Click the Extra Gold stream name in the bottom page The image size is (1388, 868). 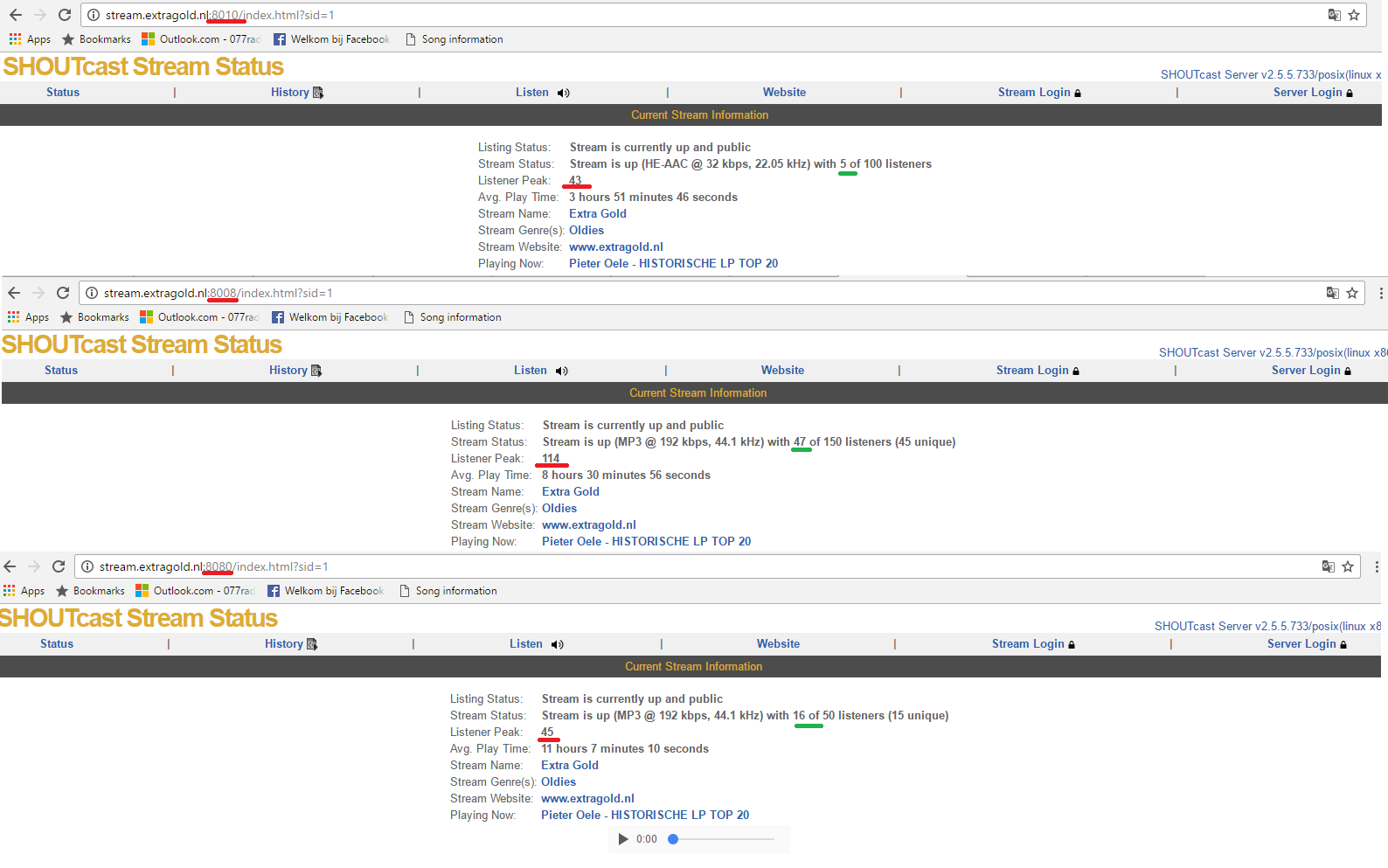(x=569, y=766)
